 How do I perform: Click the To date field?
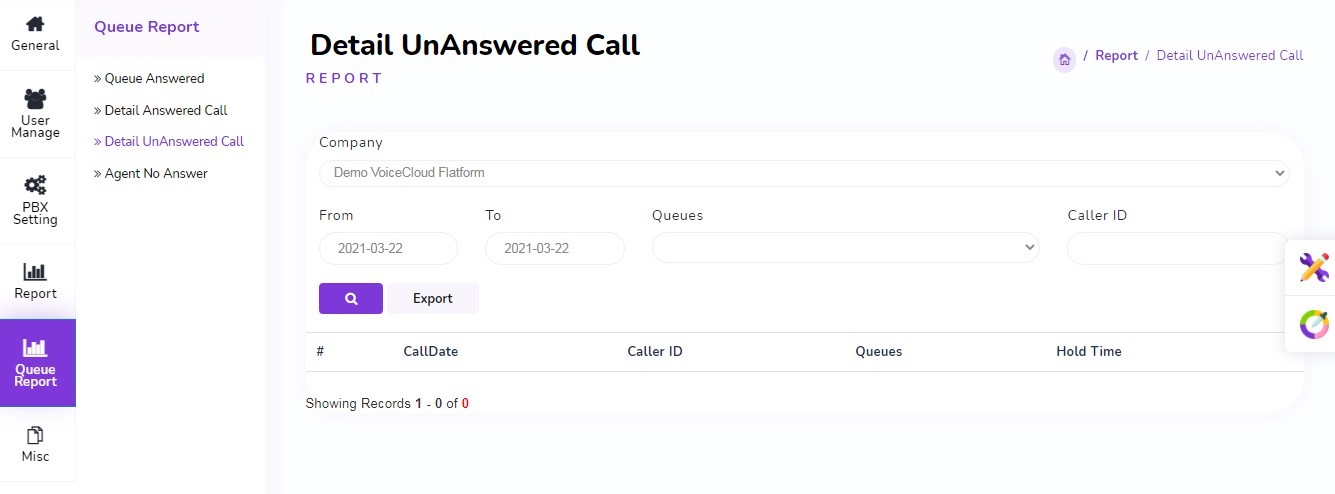(554, 248)
